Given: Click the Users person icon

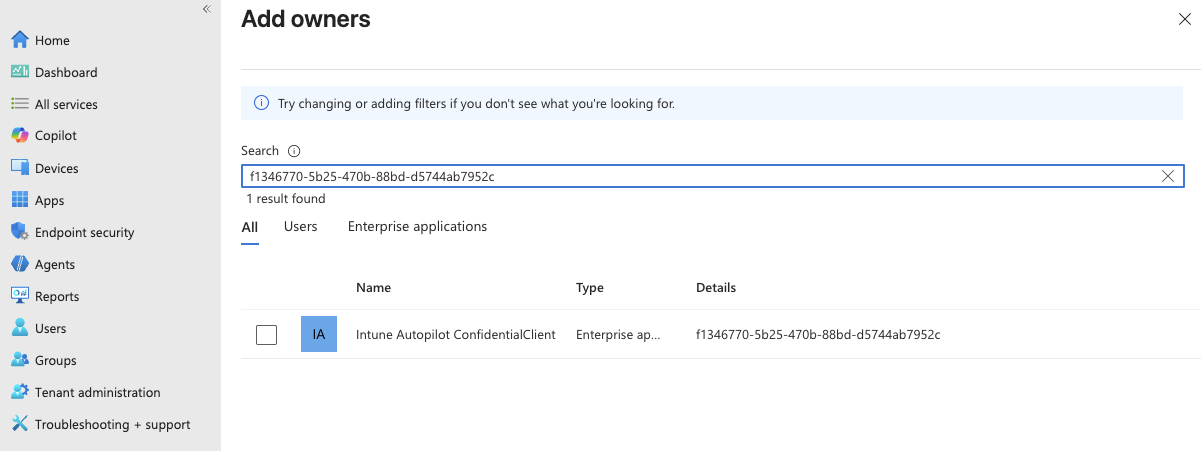Looking at the screenshot, I should click(x=19, y=328).
